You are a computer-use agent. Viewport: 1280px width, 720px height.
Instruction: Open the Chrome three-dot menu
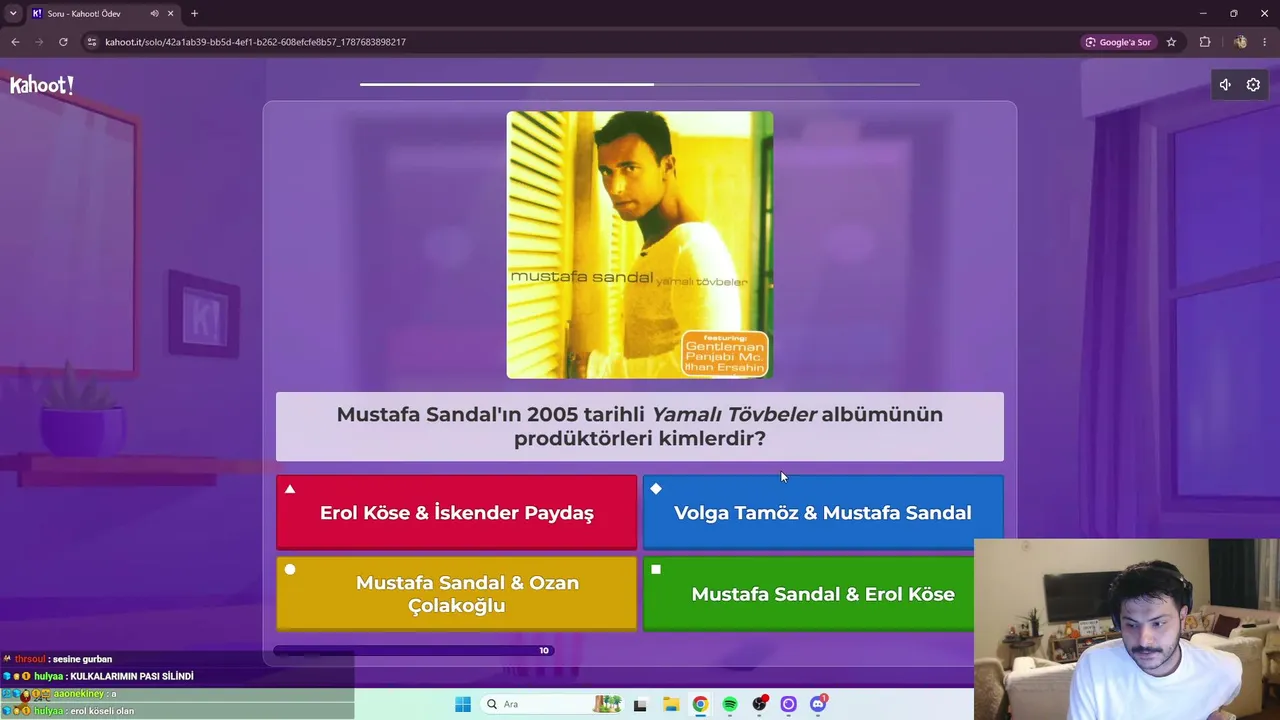pyautogui.click(x=1265, y=42)
